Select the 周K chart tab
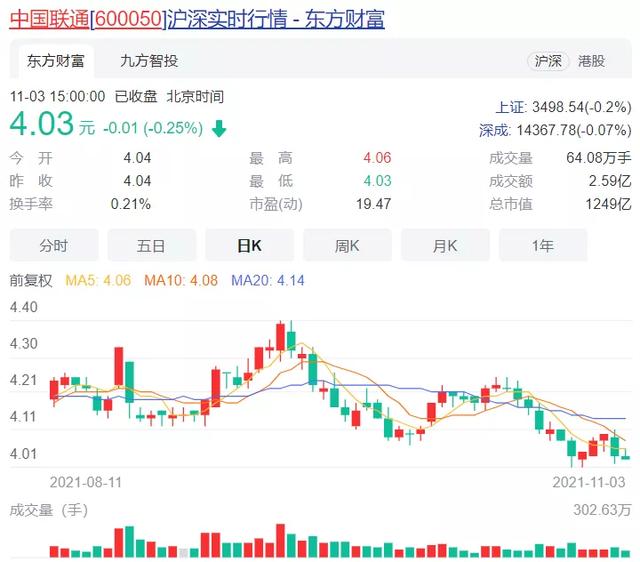 coord(347,246)
